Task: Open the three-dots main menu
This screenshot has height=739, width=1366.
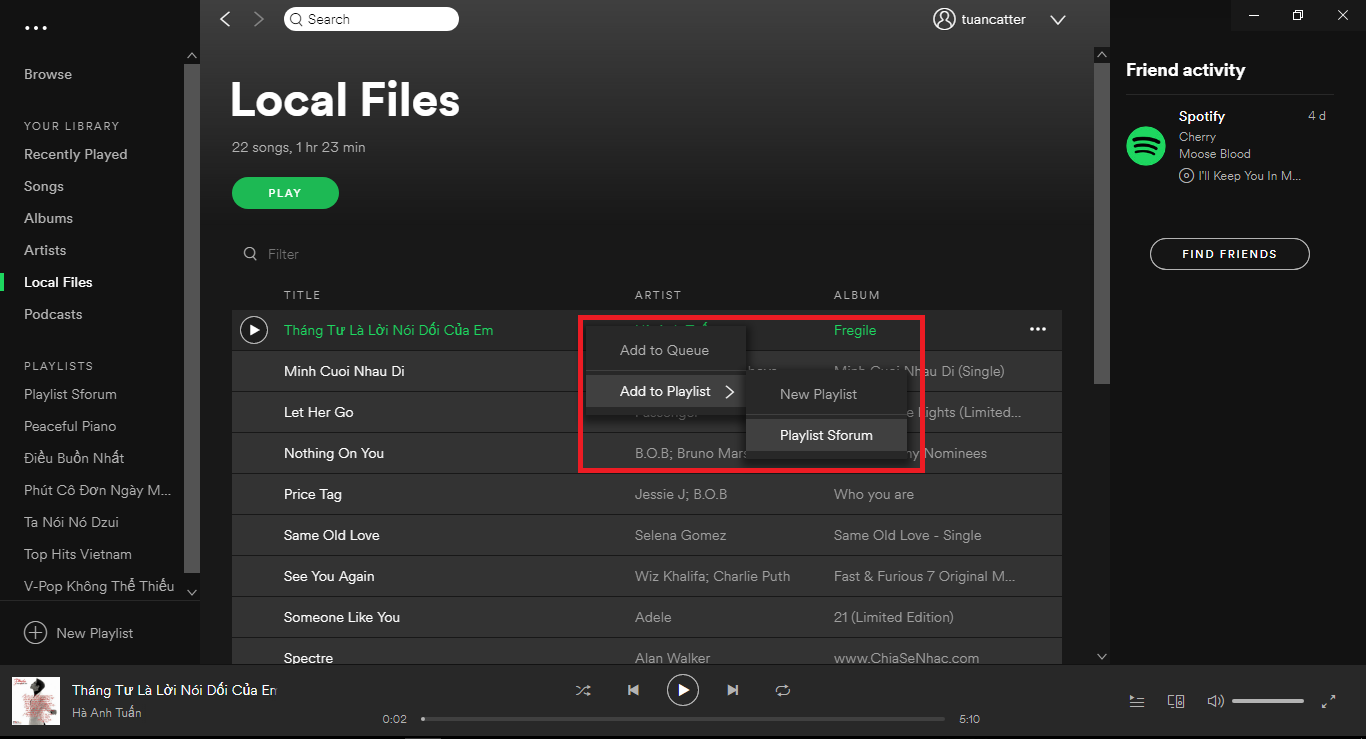Action: 36,28
